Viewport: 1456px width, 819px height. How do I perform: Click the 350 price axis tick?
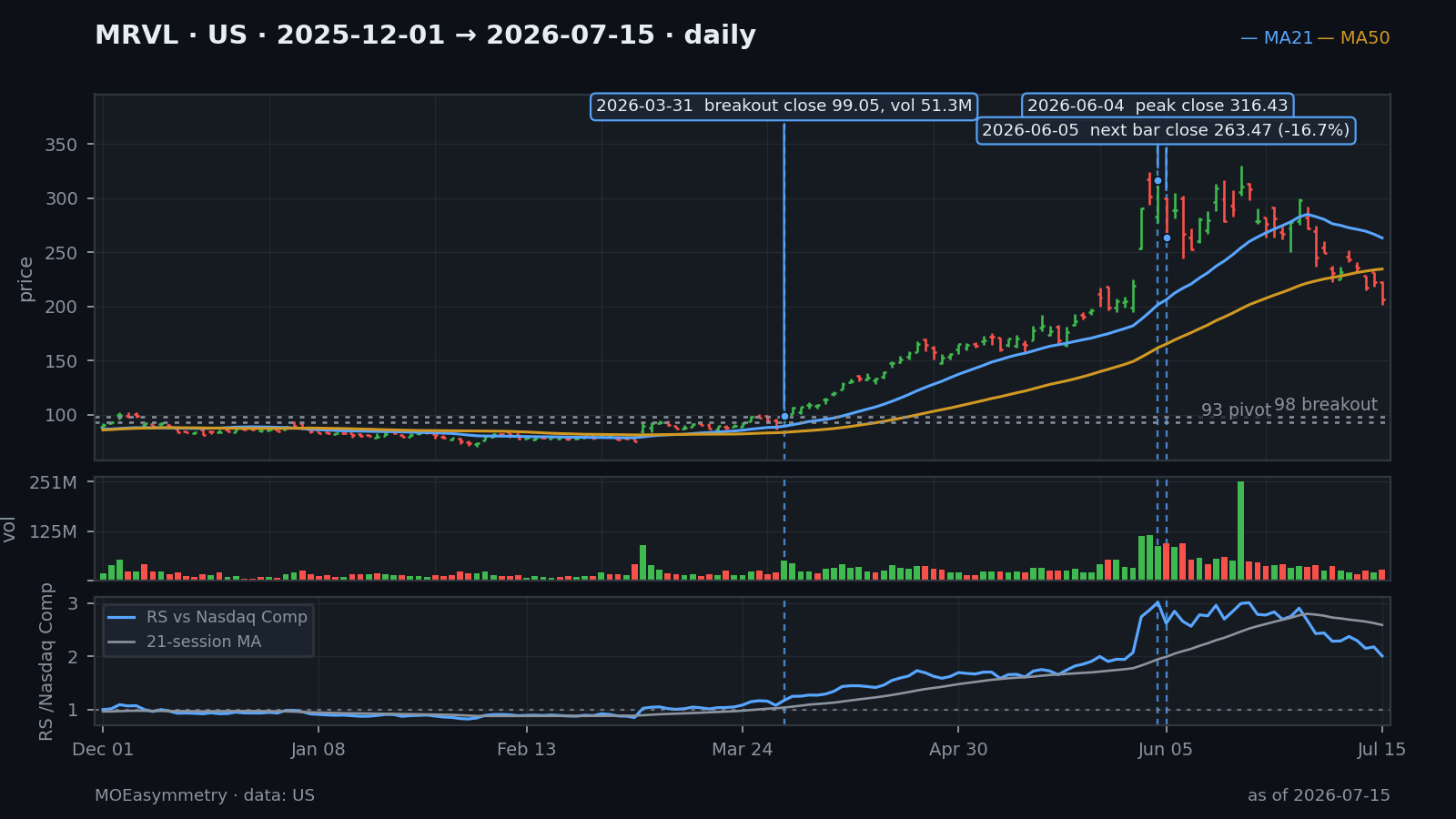click(x=62, y=145)
